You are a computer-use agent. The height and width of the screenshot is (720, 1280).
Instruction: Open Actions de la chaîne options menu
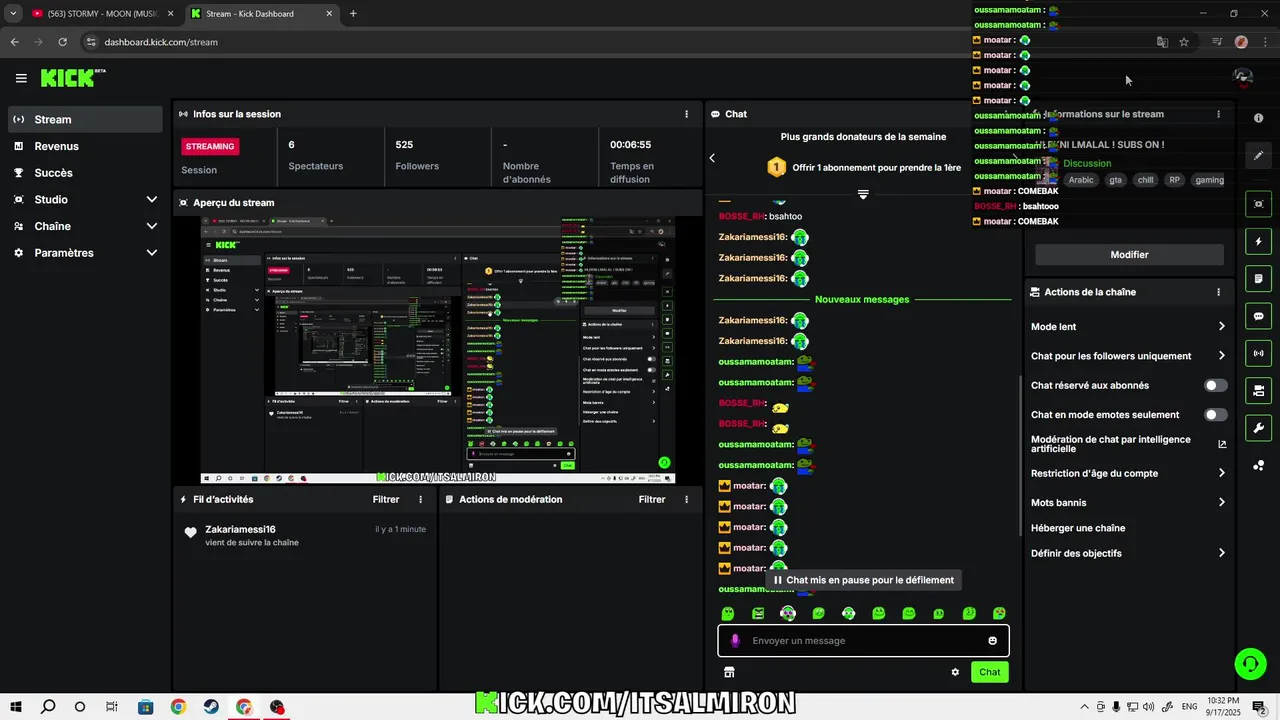pyautogui.click(x=1218, y=292)
